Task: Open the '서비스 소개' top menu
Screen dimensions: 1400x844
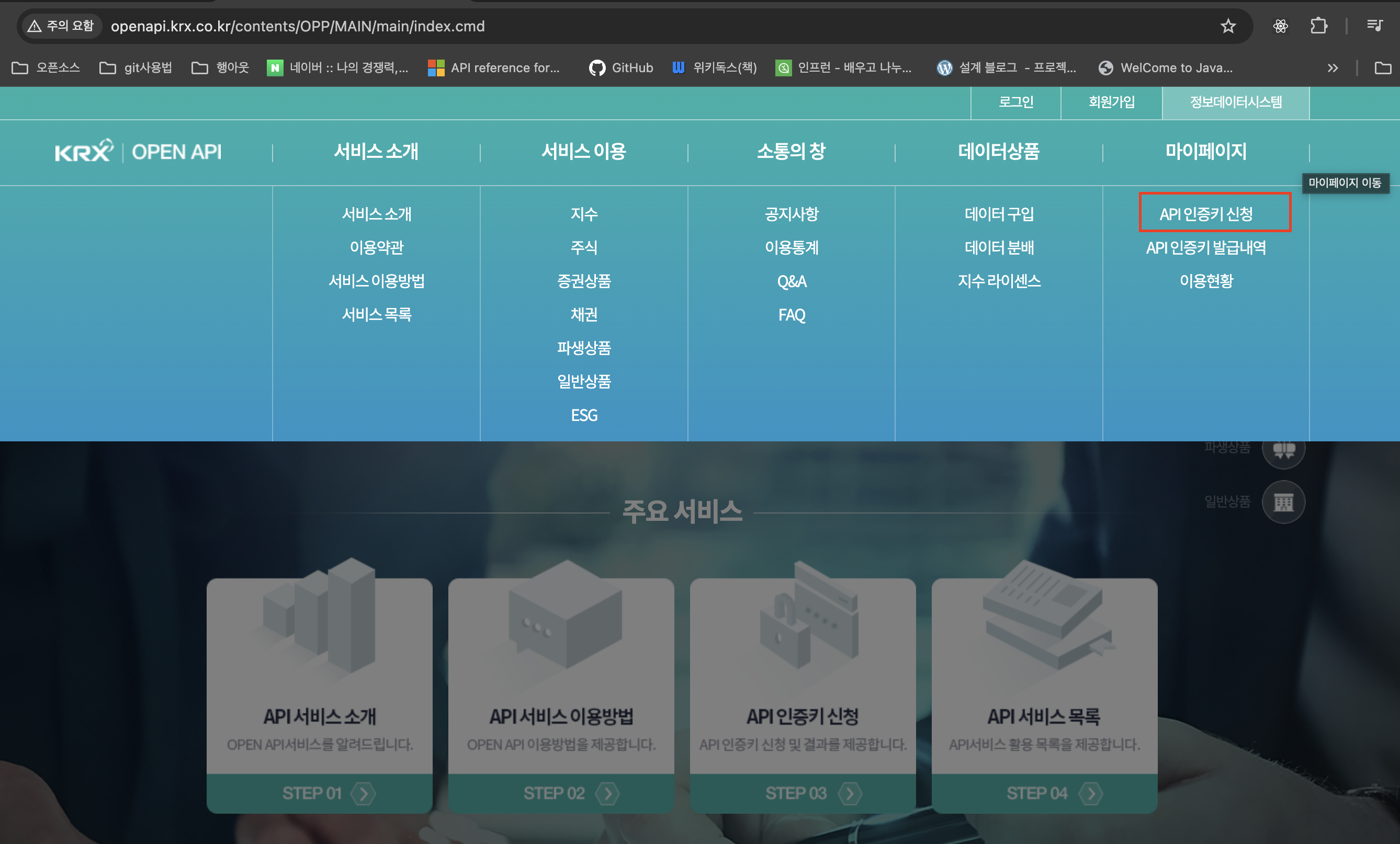Action: click(376, 151)
